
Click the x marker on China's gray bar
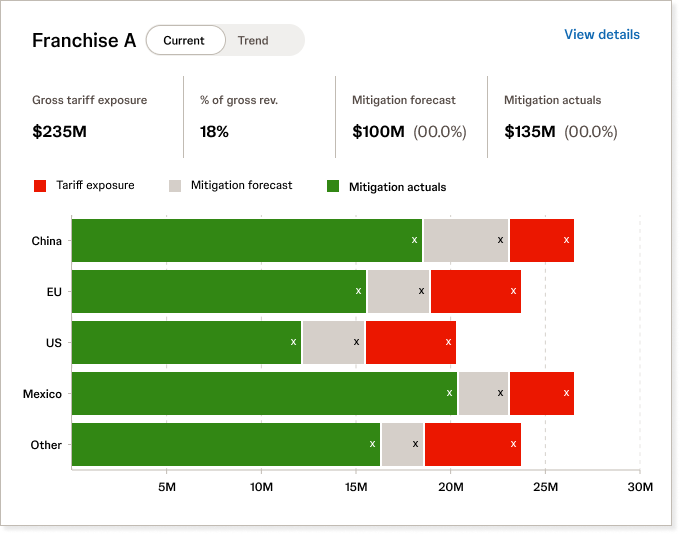[500, 240]
